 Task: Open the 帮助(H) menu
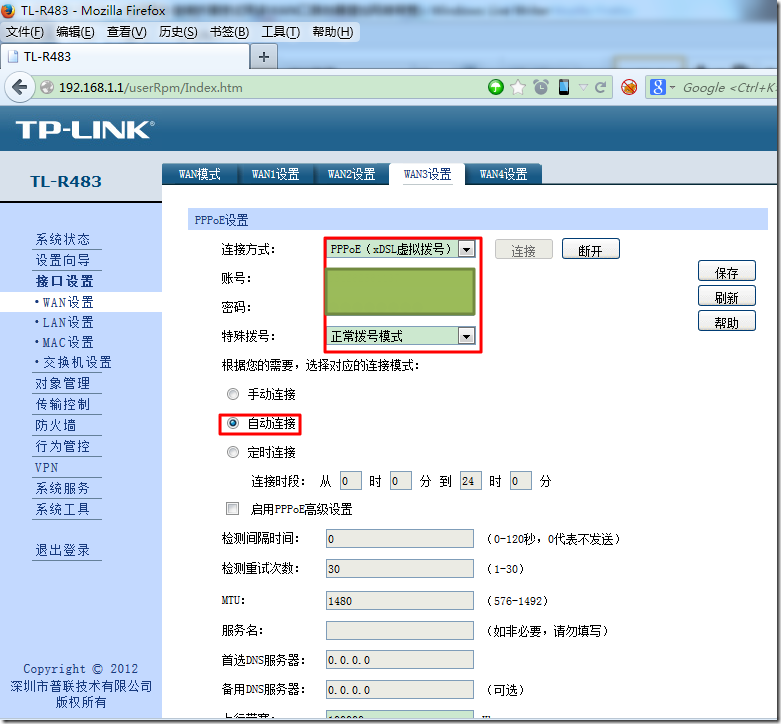click(333, 32)
